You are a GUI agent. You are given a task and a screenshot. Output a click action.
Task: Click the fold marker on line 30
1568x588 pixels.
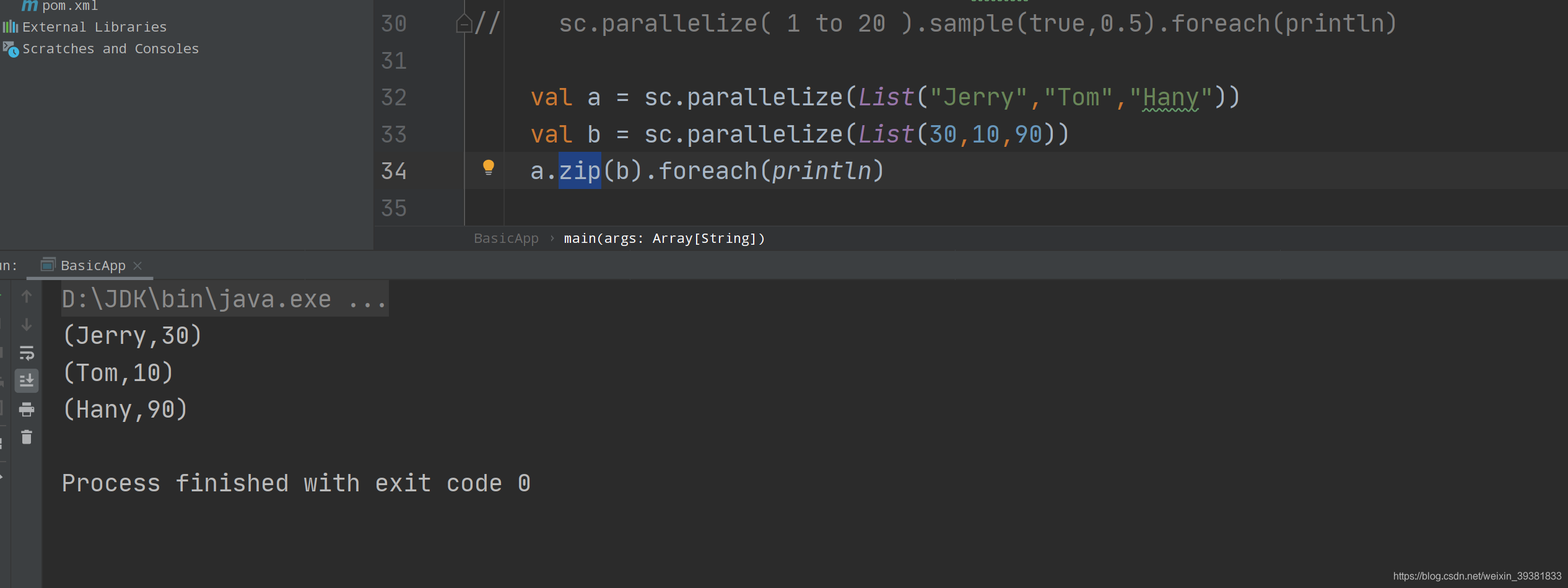pos(464,24)
